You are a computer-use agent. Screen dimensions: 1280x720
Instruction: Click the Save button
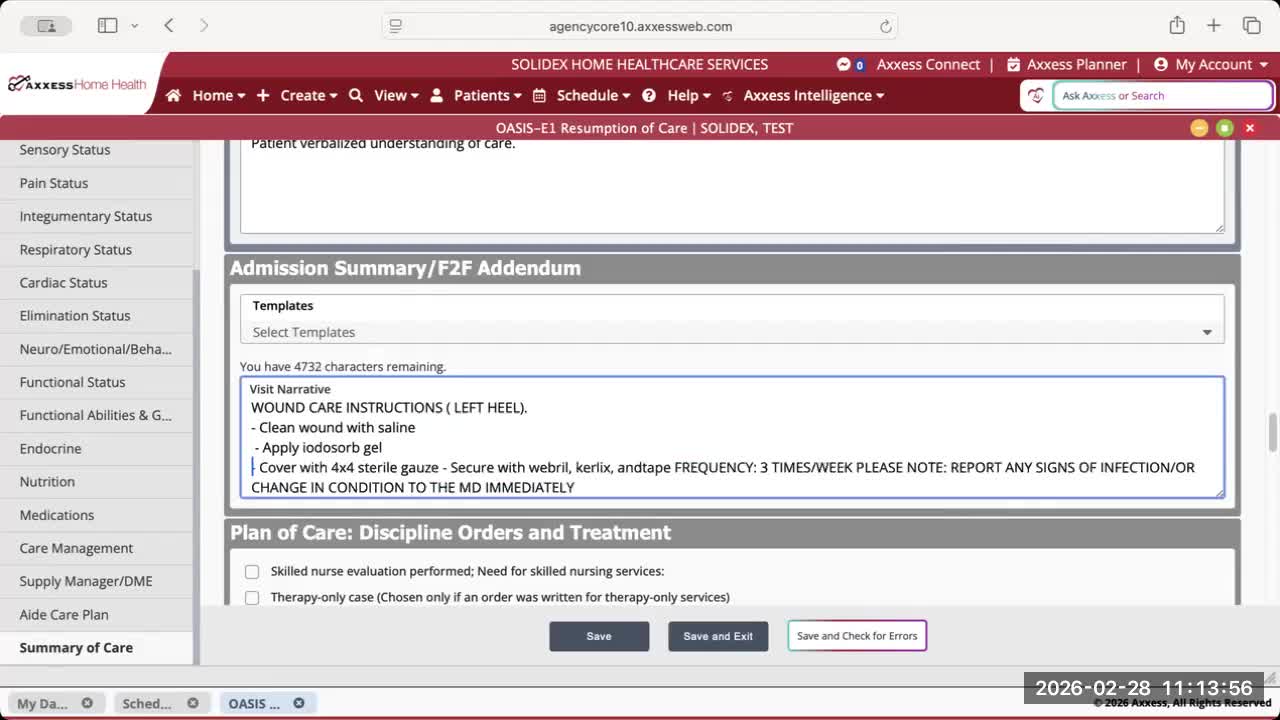pos(599,636)
